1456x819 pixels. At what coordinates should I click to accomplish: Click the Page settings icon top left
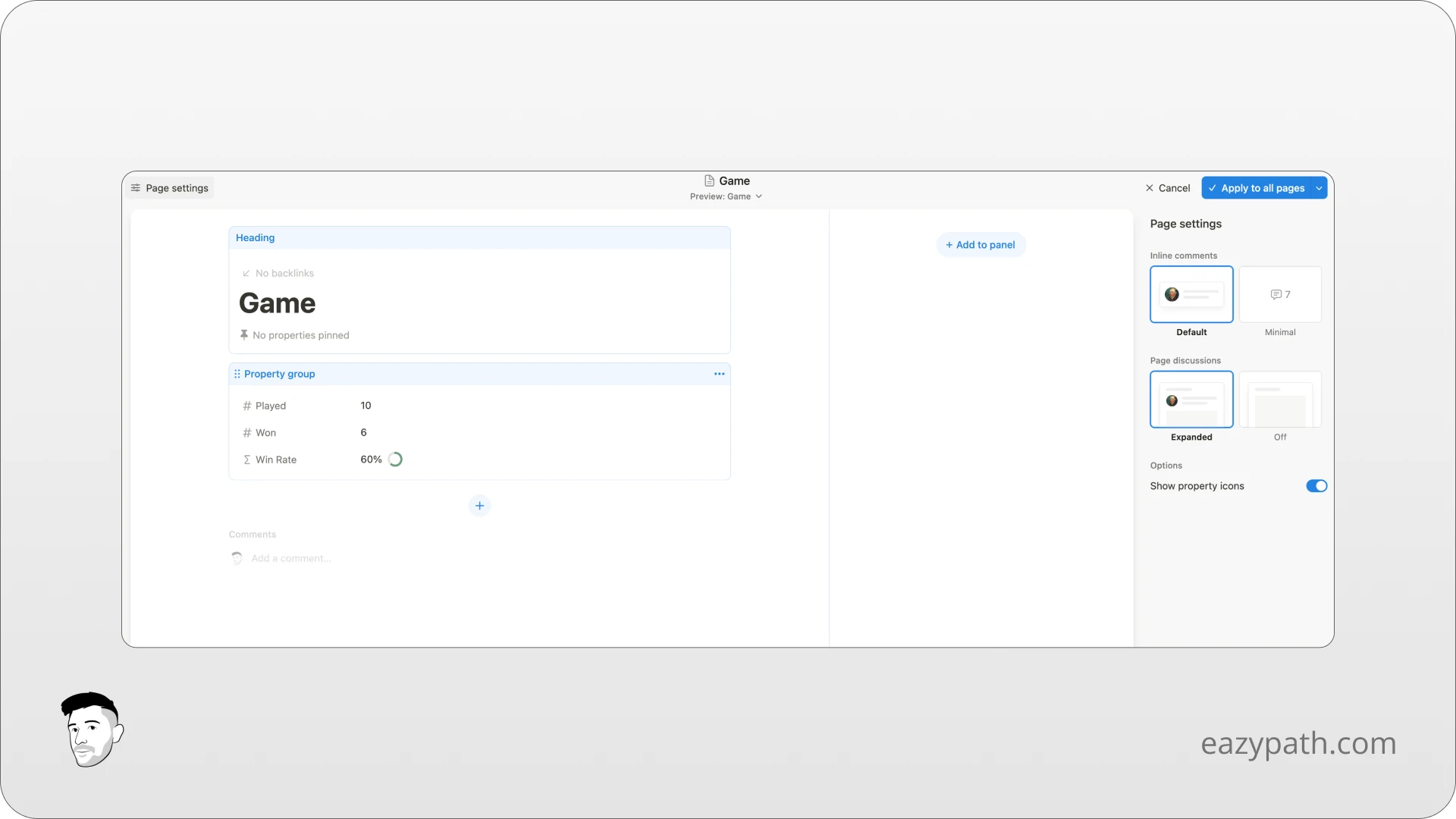click(x=136, y=187)
